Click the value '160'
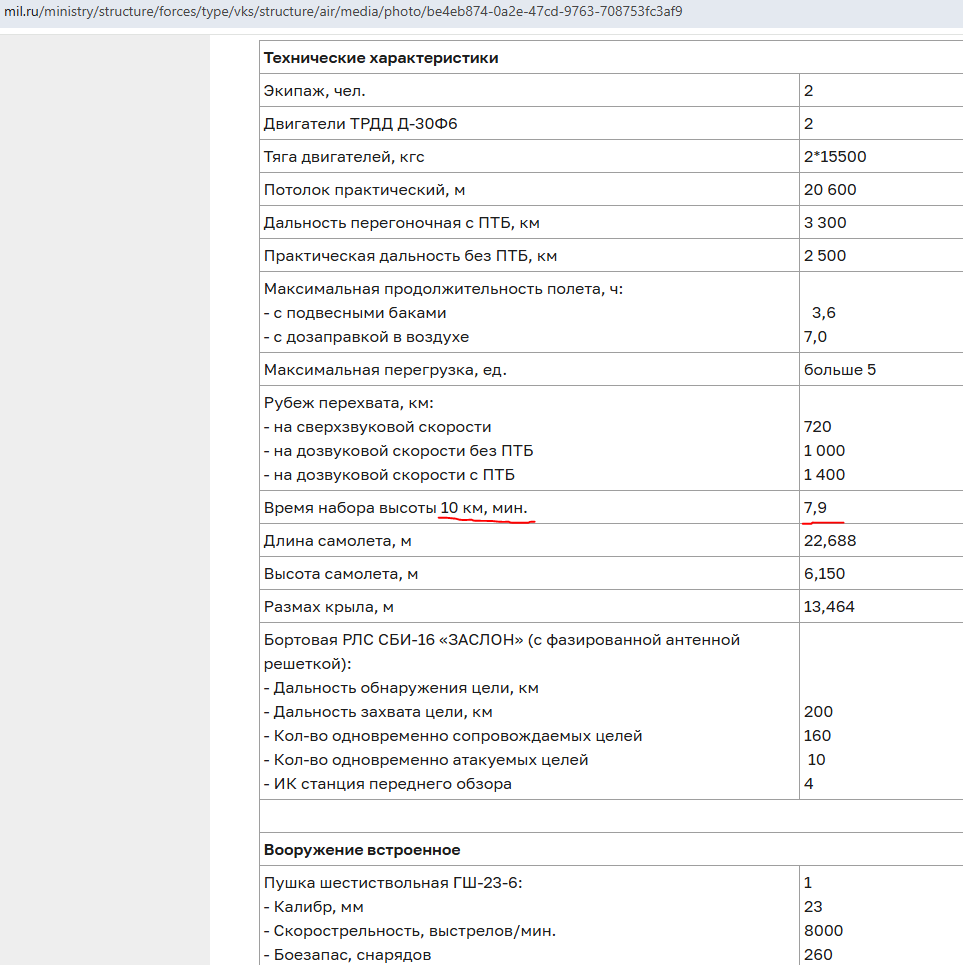Viewport: 963px width, 965px height. point(818,736)
